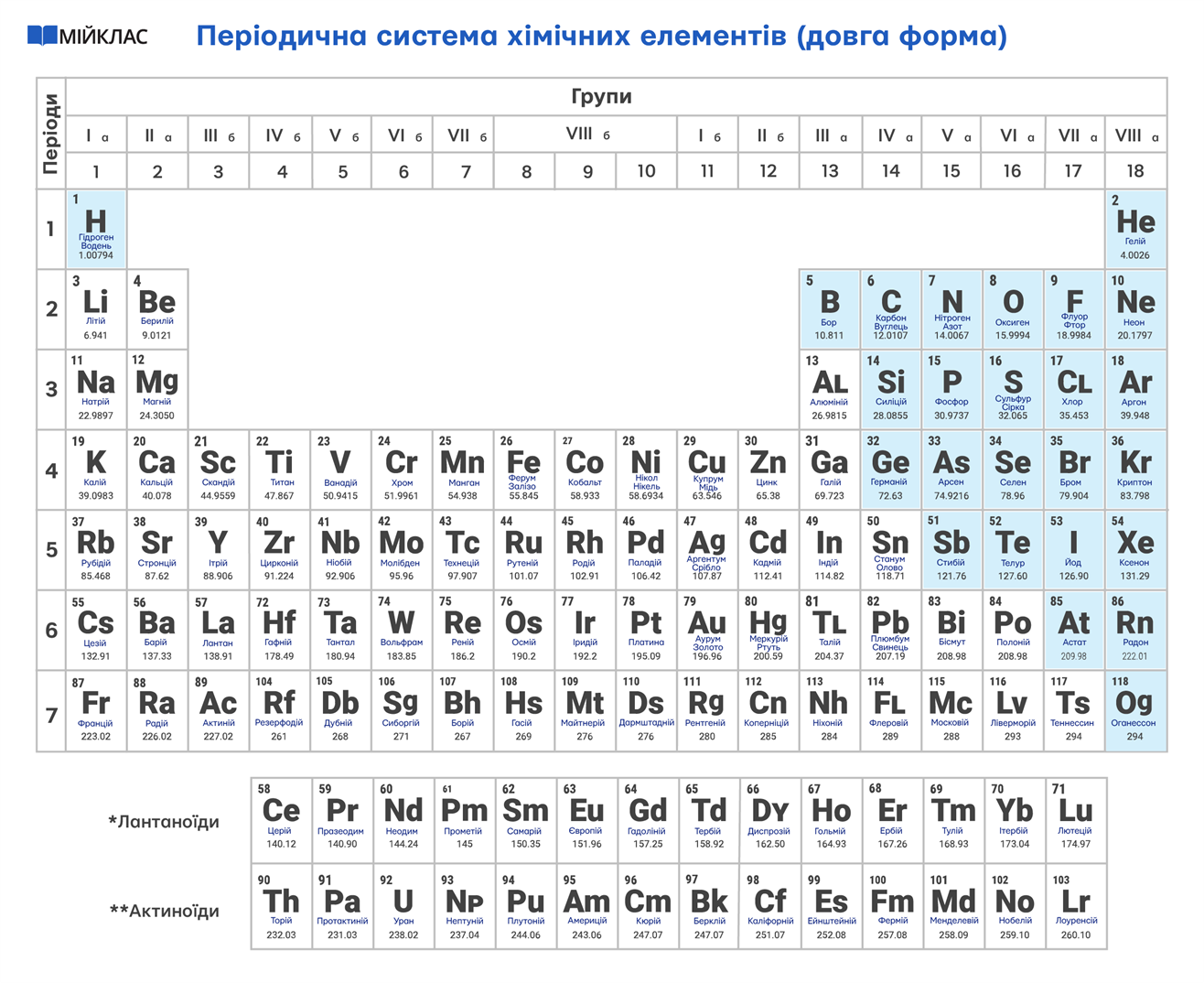The width and height of the screenshot is (1204, 983).
Task: Select Xenon (Xe) in period 5
Action: 1134,548
